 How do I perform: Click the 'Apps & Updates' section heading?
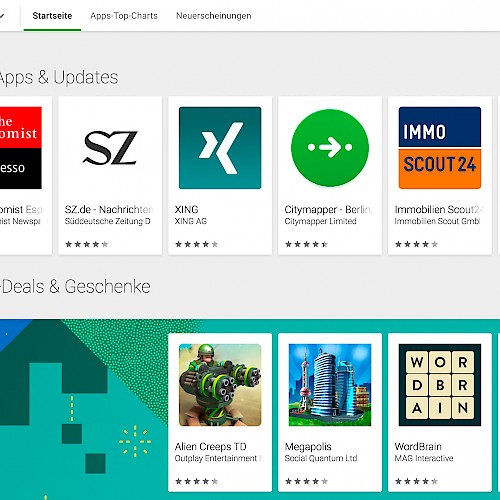[x=59, y=77]
